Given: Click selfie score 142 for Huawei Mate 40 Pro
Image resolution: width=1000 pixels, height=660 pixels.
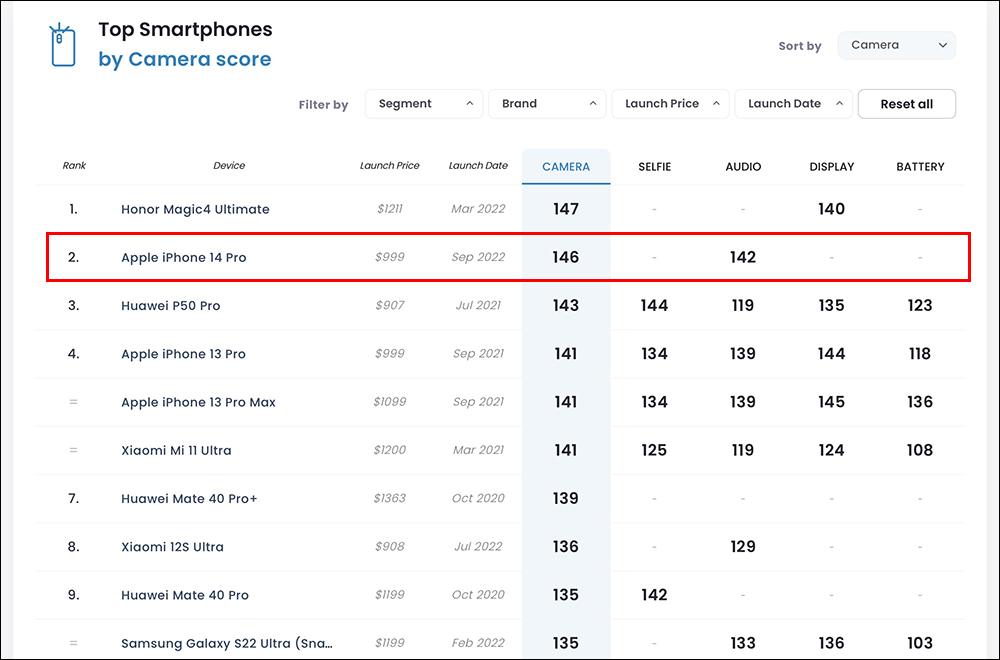Looking at the screenshot, I should 654,595.
